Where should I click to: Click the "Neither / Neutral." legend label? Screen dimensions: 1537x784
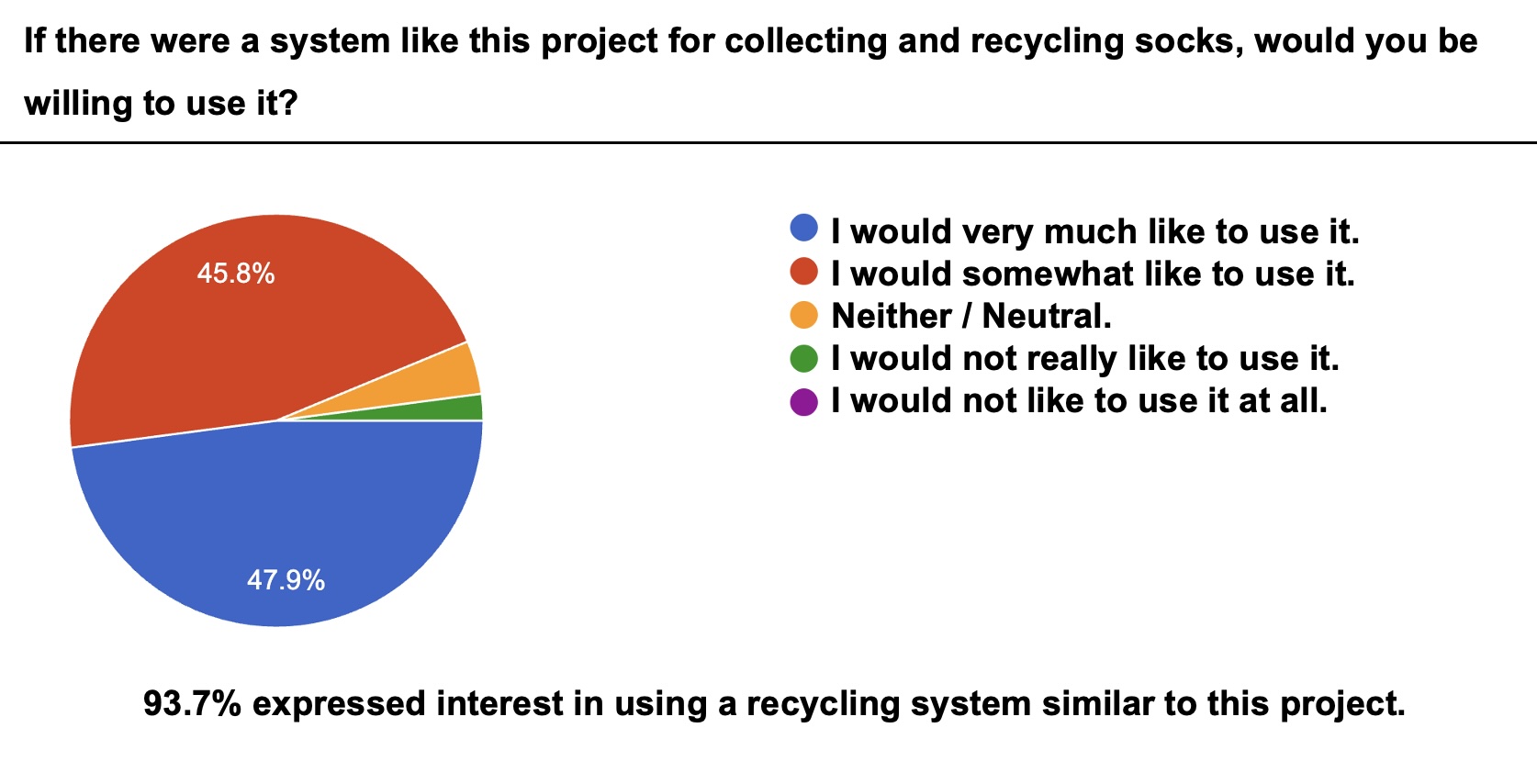[971, 316]
